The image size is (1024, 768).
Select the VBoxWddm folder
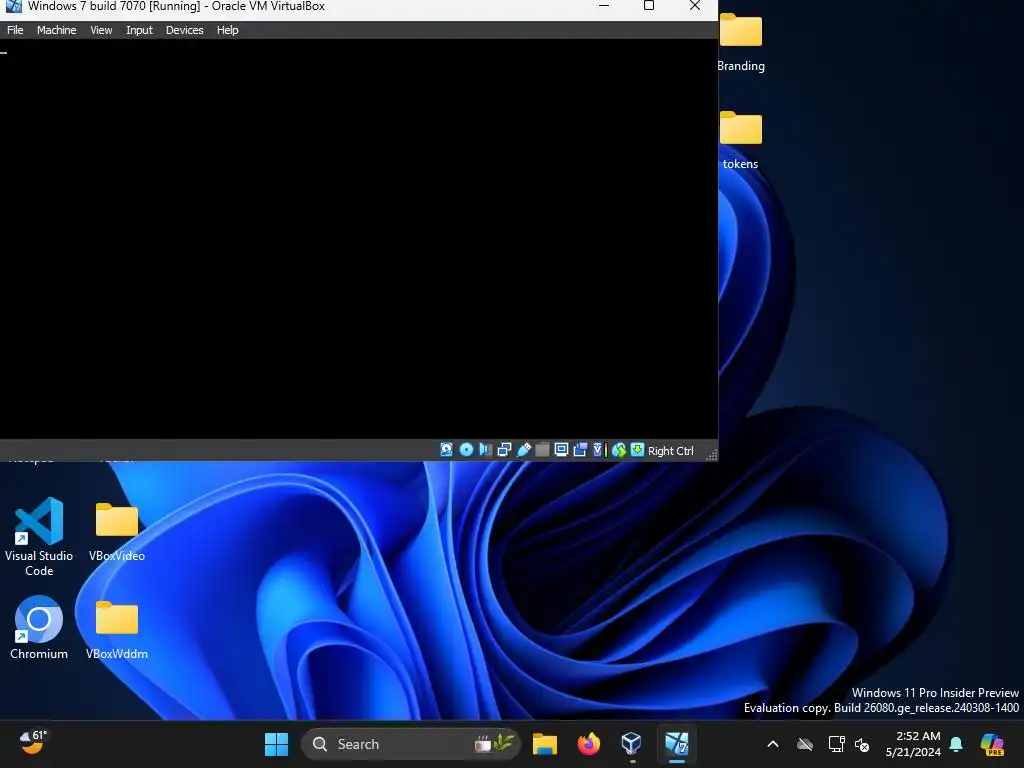[117, 630]
